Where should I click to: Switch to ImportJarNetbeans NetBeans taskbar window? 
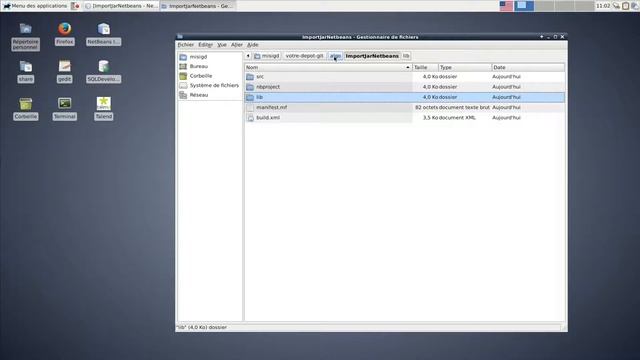[121, 6]
